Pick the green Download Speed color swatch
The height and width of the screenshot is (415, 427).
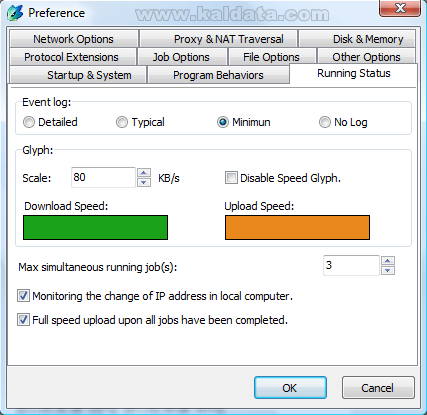pyautogui.click(x=95, y=227)
